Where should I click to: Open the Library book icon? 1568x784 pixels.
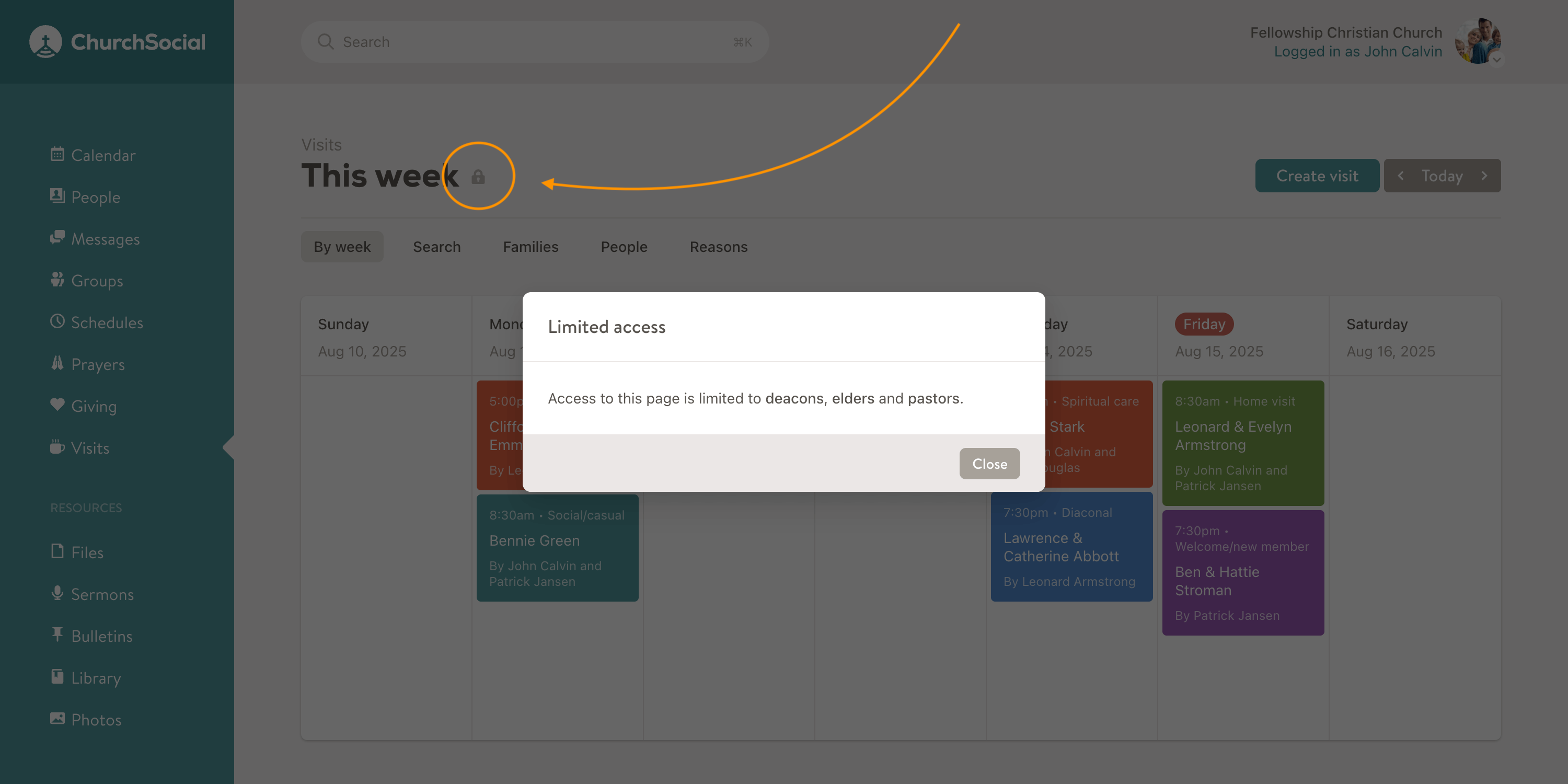(x=57, y=677)
